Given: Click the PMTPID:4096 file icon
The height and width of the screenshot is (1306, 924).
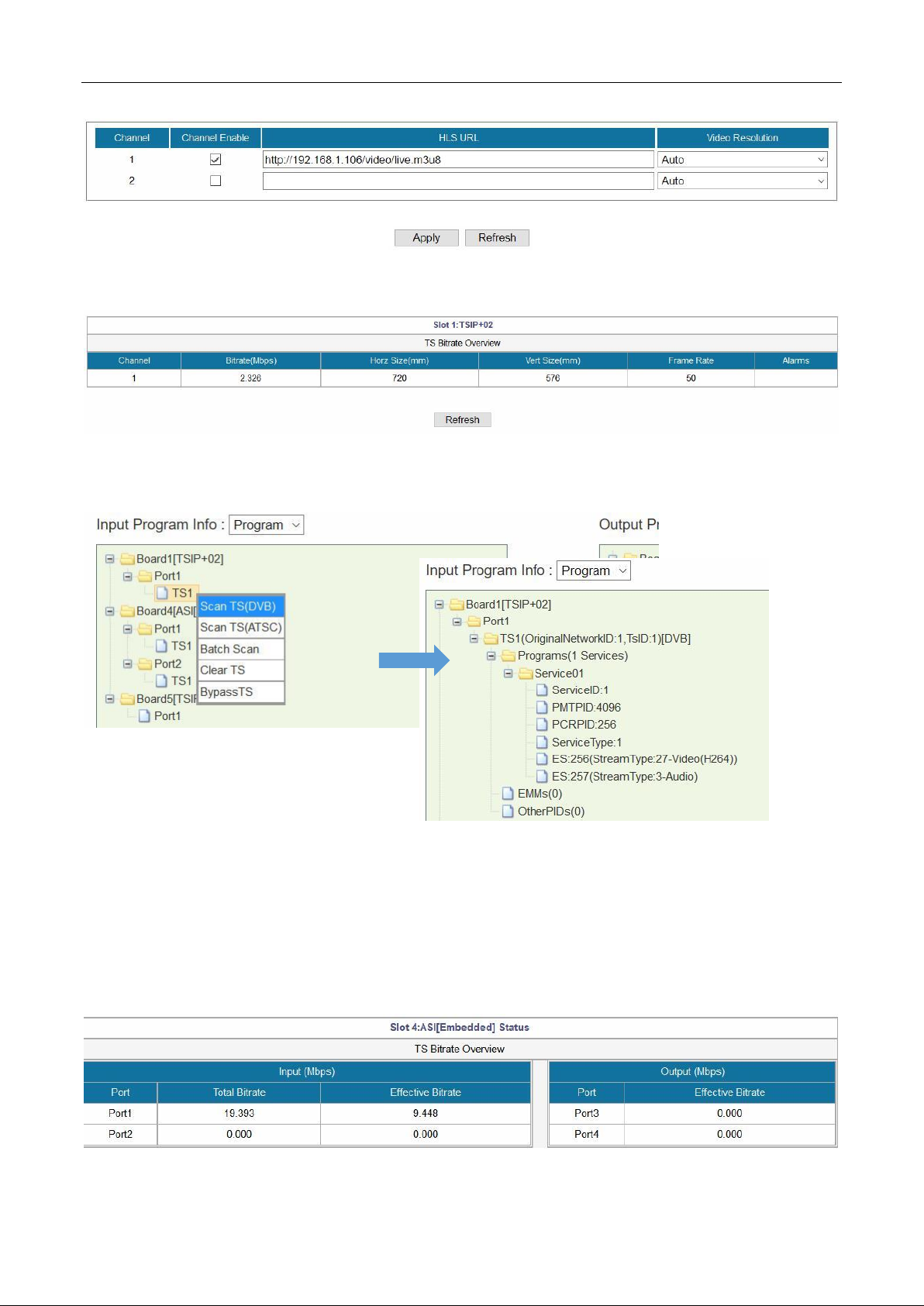Looking at the screenshot, I should 543,707.
